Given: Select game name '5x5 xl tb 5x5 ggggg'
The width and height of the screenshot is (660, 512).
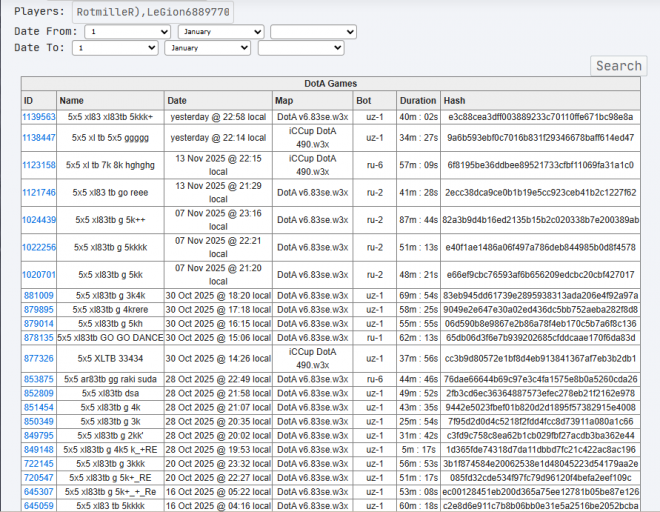Looking at the screenshot, I should tap(110, 138).
